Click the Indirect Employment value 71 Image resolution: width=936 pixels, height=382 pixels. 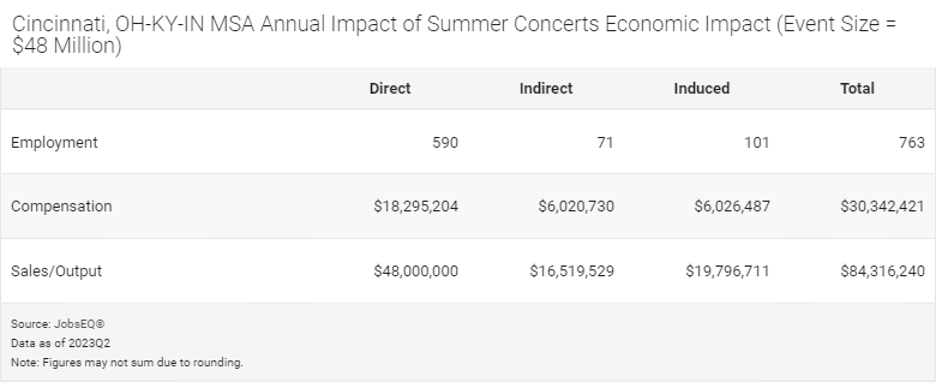coord(605,143)
